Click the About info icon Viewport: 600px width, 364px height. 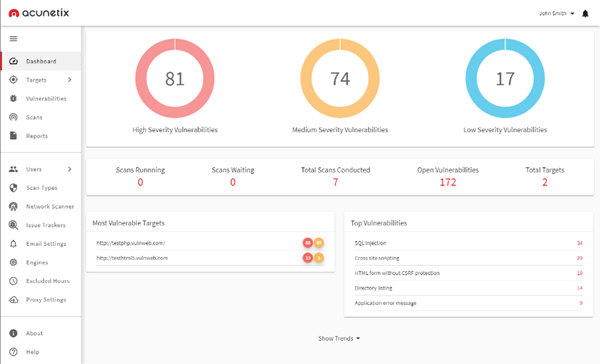(x=13, y=333)
